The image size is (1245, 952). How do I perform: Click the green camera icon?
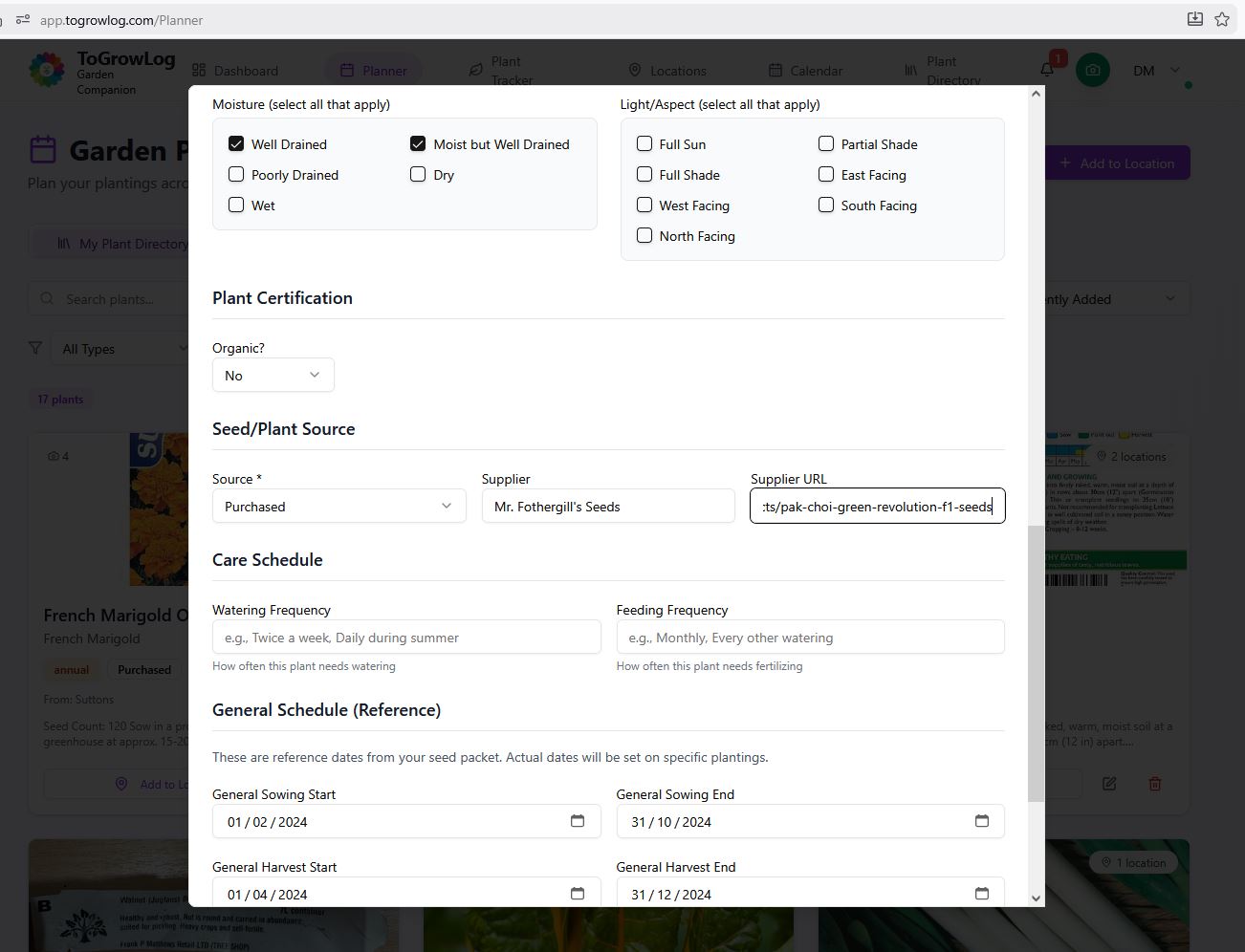pos(1093,70)
